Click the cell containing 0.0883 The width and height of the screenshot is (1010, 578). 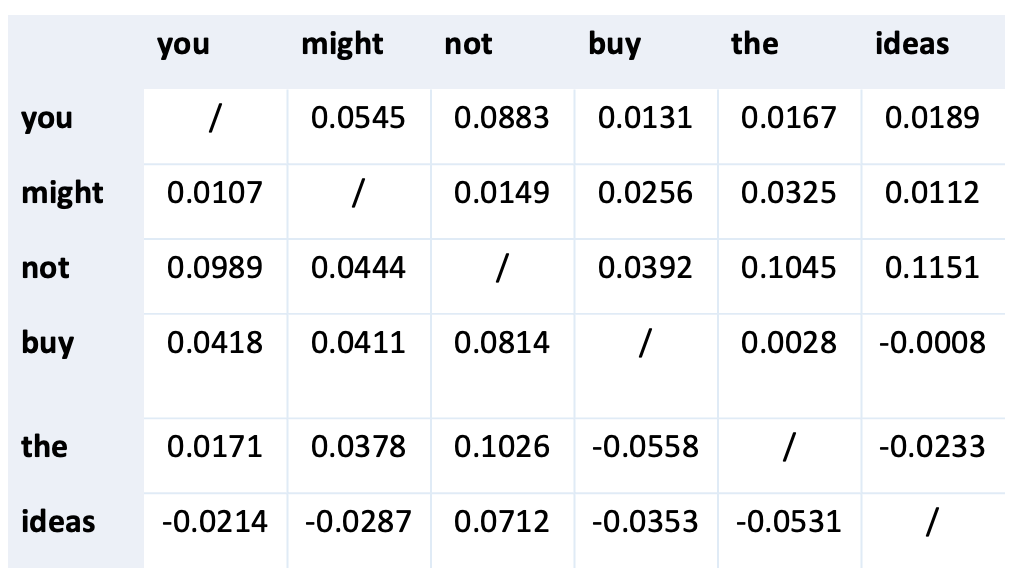(501, 118)
